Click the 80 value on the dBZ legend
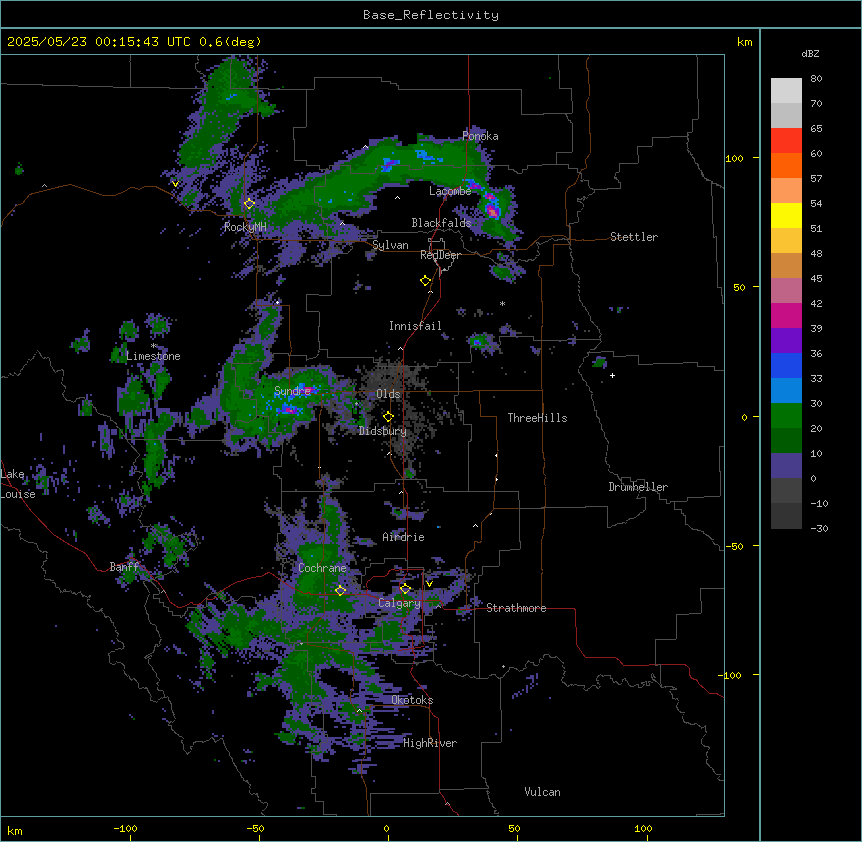This screenshot has width=862, height=842. tap(816, 79)
